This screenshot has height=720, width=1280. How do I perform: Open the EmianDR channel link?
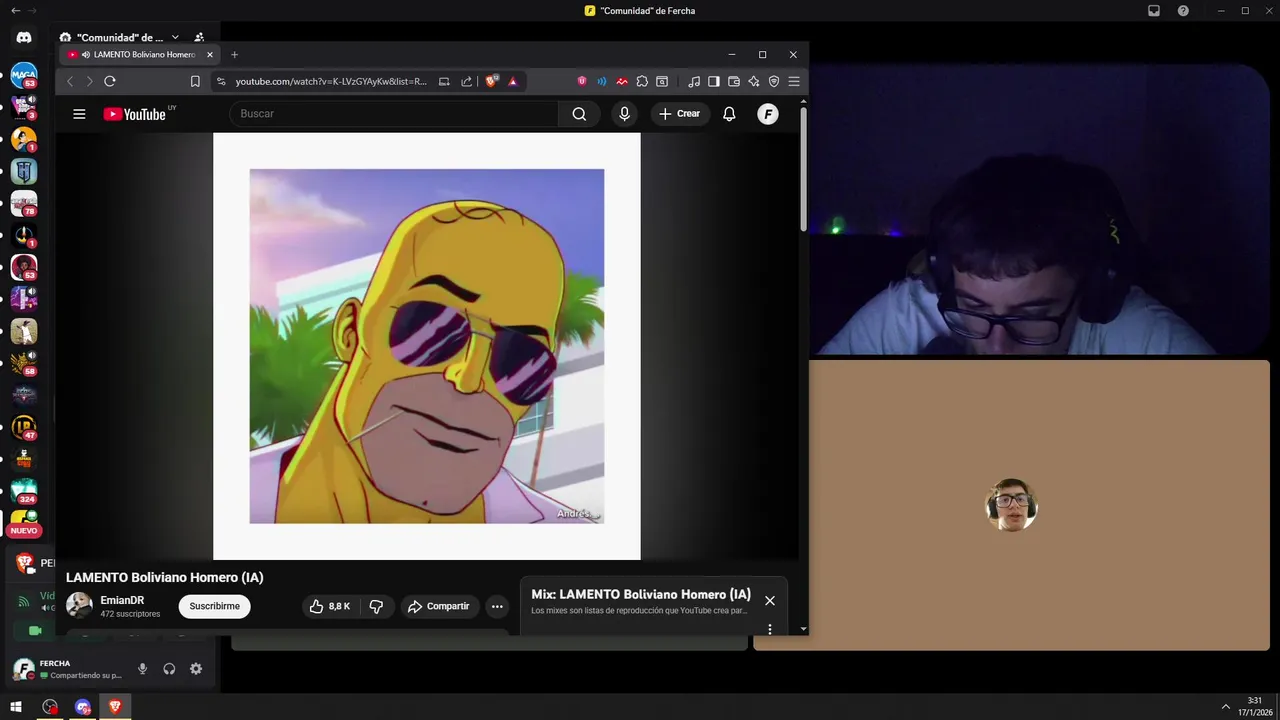click(x=122, y=600)
